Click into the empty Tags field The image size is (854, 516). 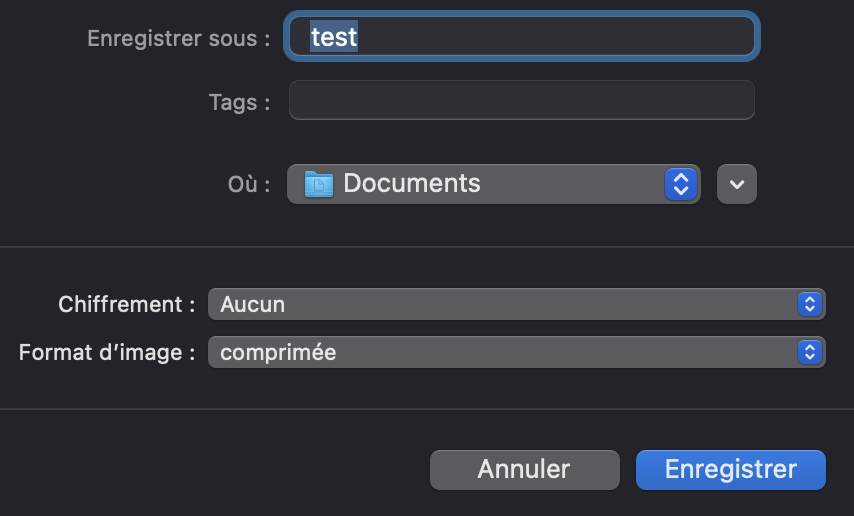pyautogui.click(x=522, y=100)
